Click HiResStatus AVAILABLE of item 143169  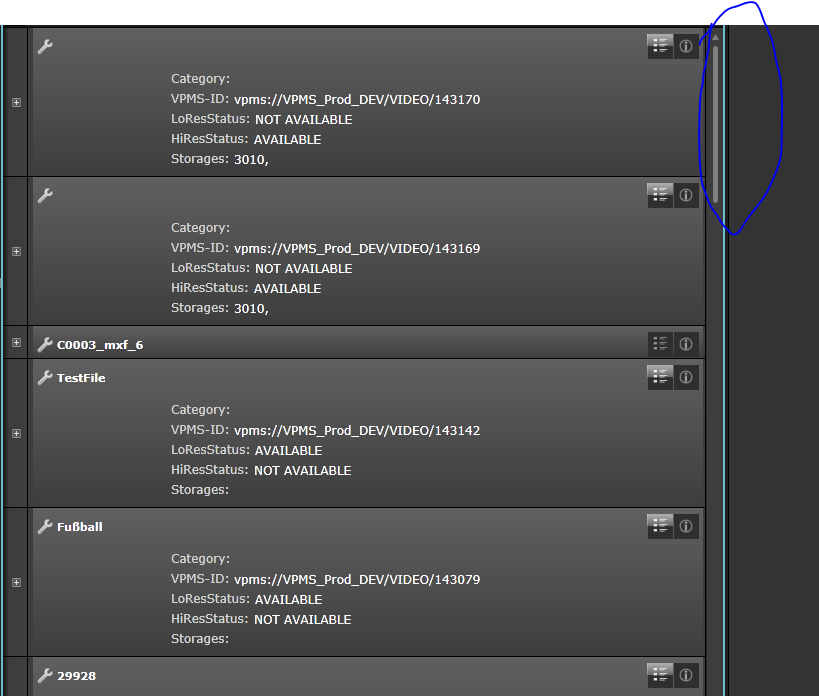[287, 288]
